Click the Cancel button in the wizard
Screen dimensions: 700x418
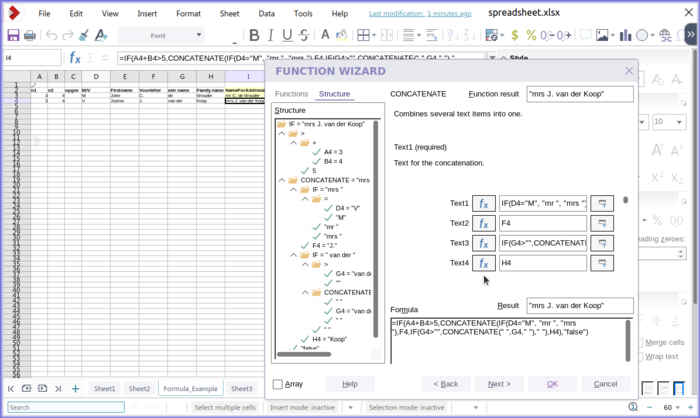[605, 384]
